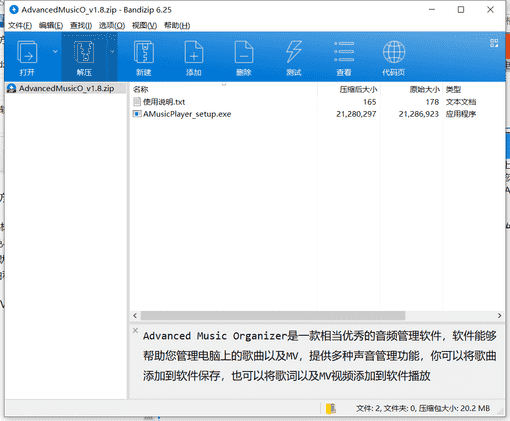Click the text document icon of 使用说明.txt
This screenshot has height=421, width=510.
click(137, 102)
